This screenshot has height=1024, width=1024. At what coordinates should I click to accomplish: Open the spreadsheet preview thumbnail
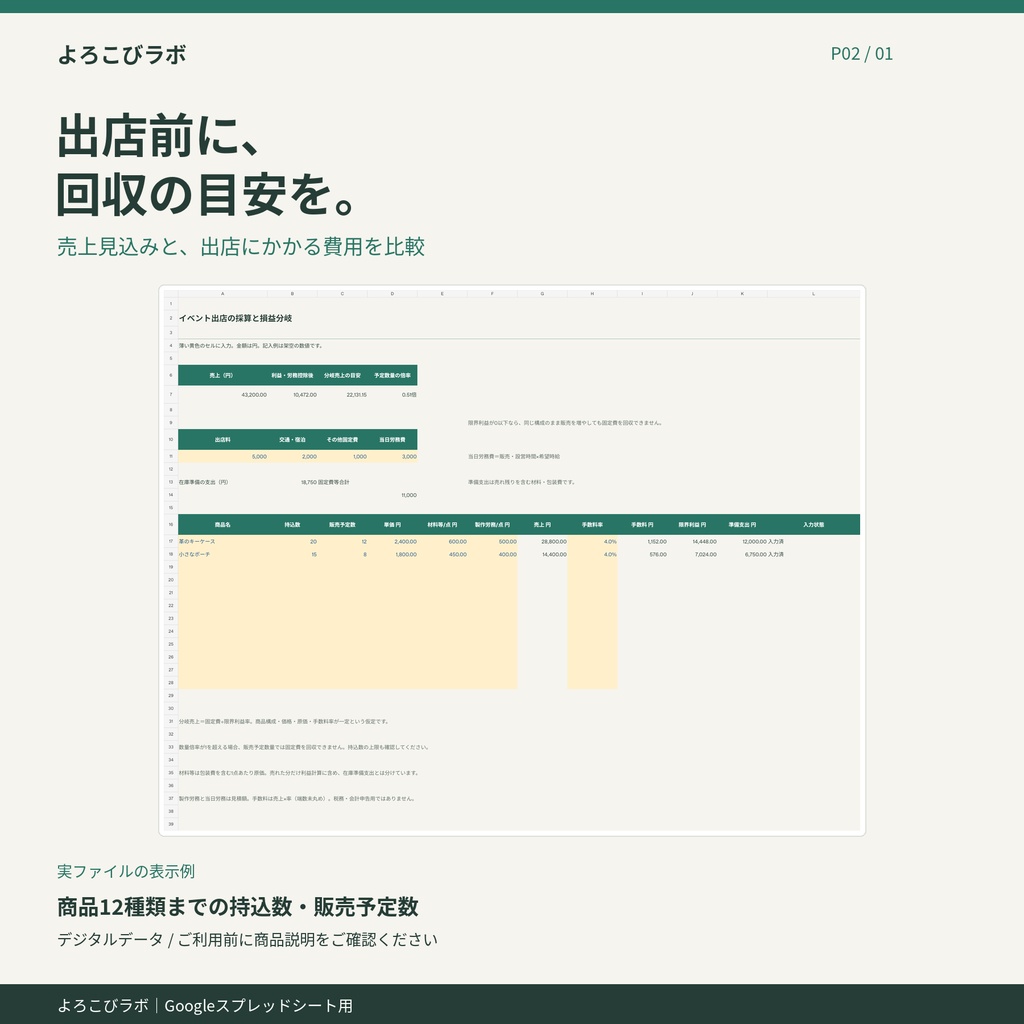[x=512, y=560]
